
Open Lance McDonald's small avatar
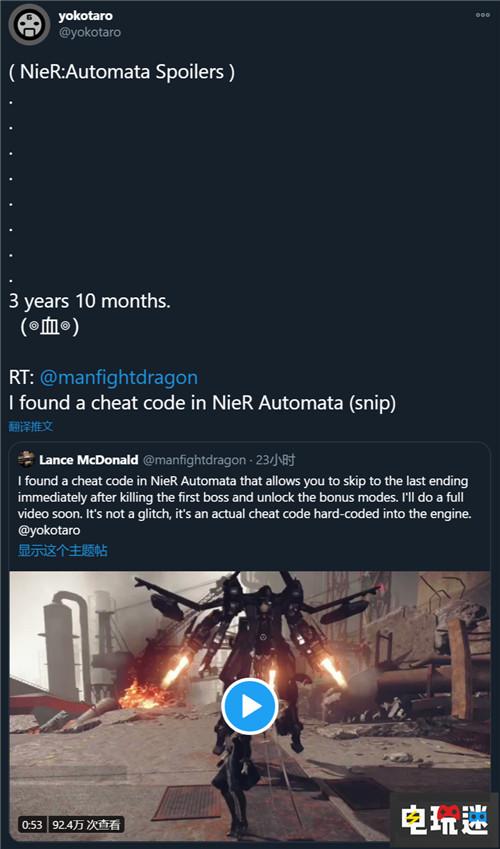pyautogui.click(x=26, y=460)
